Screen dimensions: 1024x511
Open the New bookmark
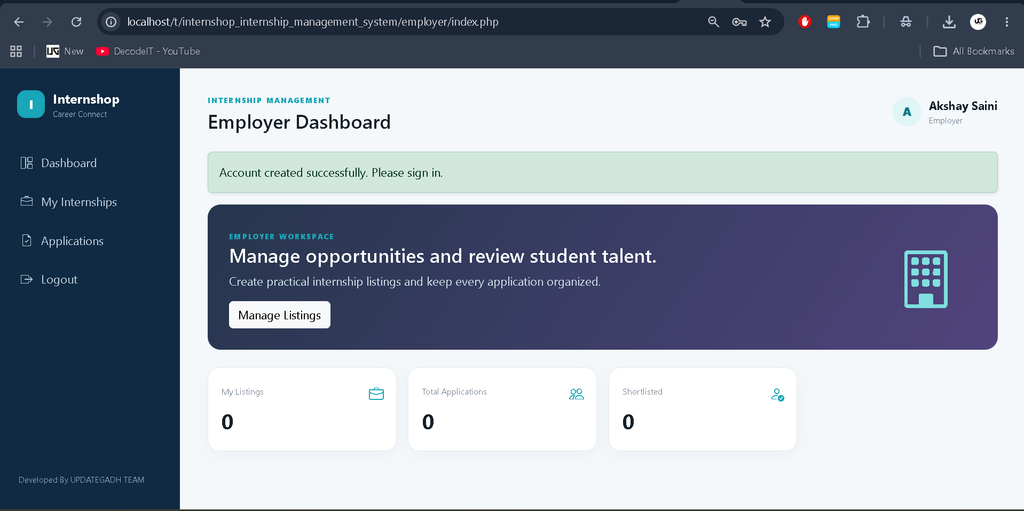[x=65, y=51]
